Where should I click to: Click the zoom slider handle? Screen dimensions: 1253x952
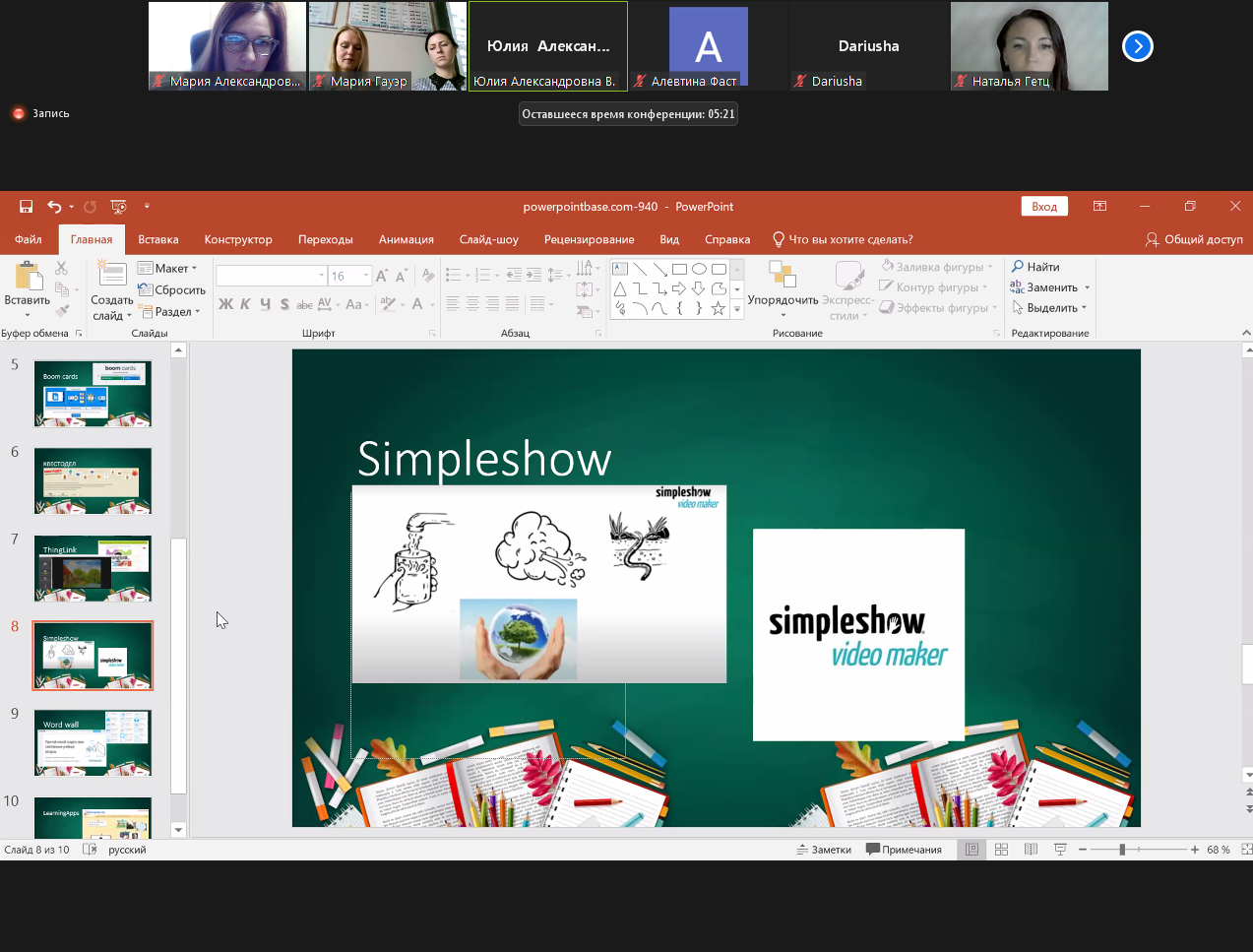[x=1122, y=850]
